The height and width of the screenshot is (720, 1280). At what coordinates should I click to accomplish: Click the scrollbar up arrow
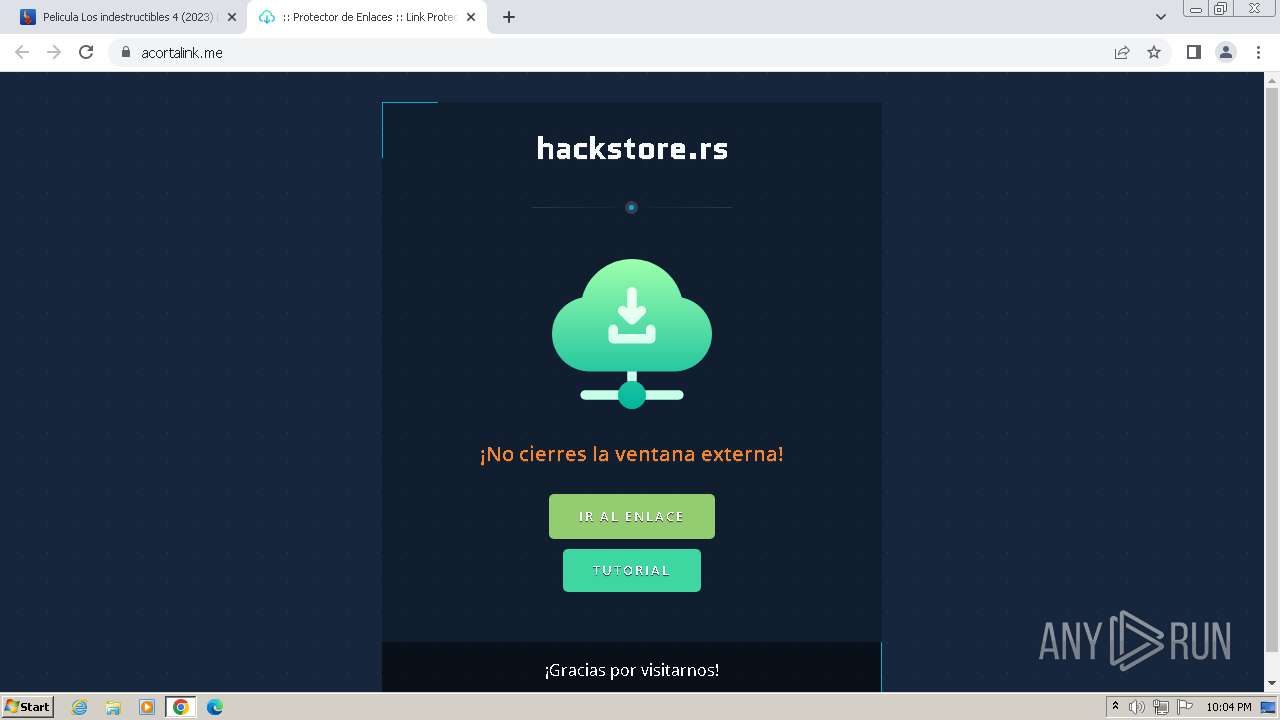point(1272,79)
